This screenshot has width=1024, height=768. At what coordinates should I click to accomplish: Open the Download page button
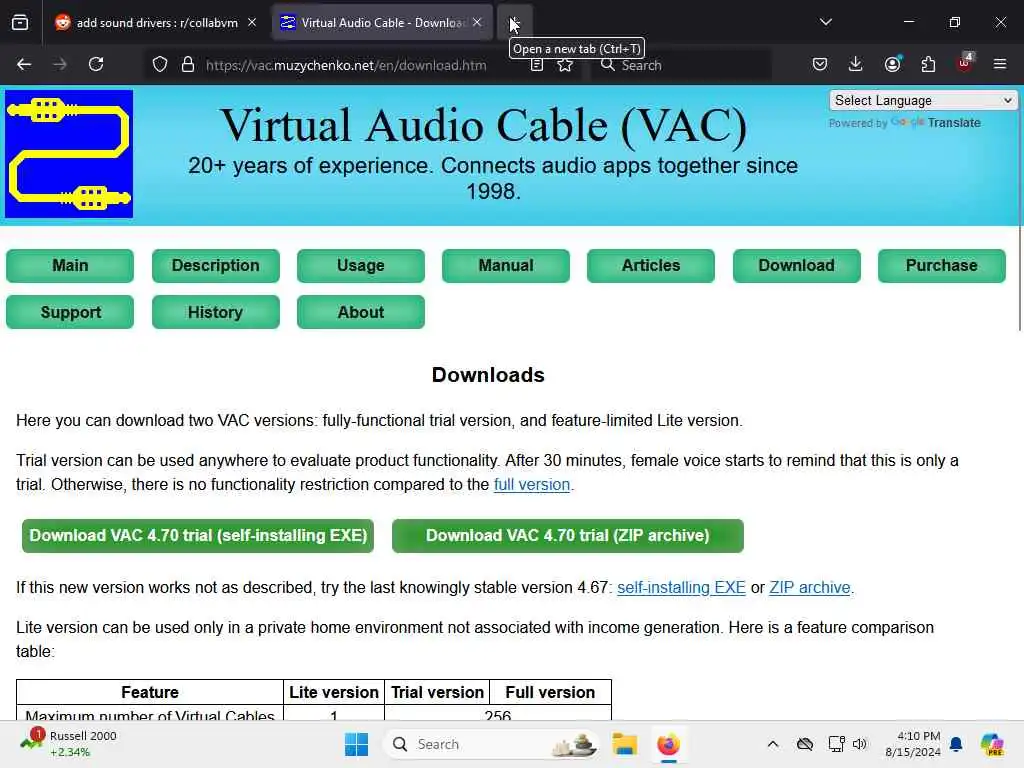[797, 266]
